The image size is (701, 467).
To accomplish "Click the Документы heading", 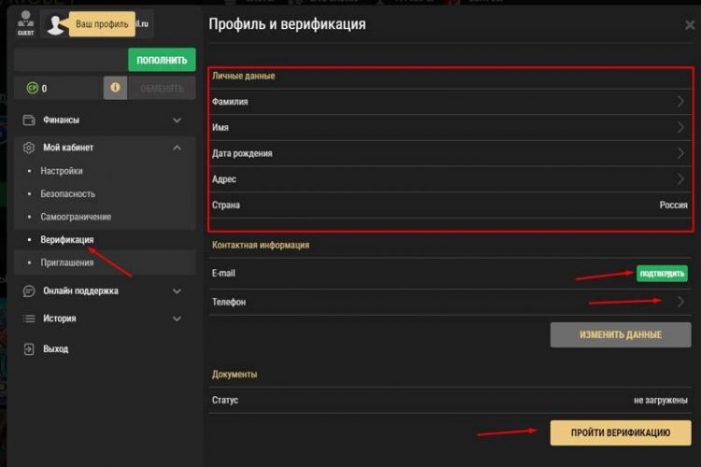I will pos(234,374).
